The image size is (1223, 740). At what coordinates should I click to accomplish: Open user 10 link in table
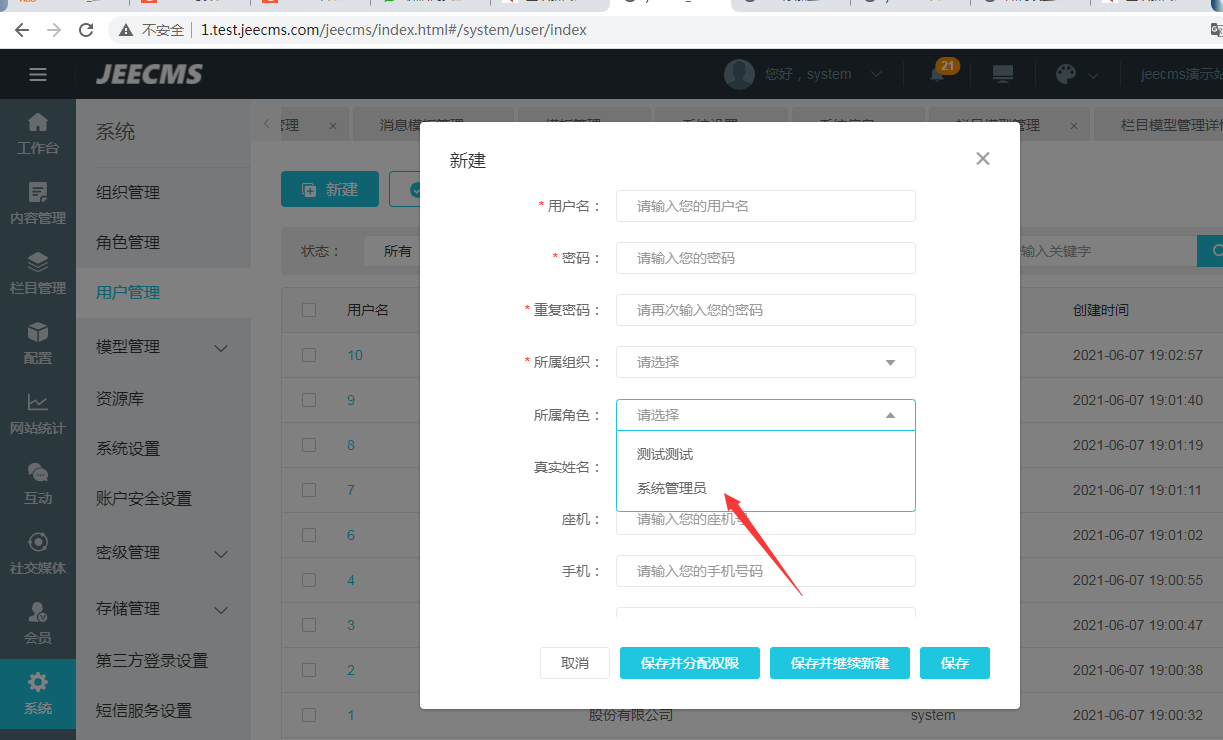pyautogui.click(x=355, y=355)
